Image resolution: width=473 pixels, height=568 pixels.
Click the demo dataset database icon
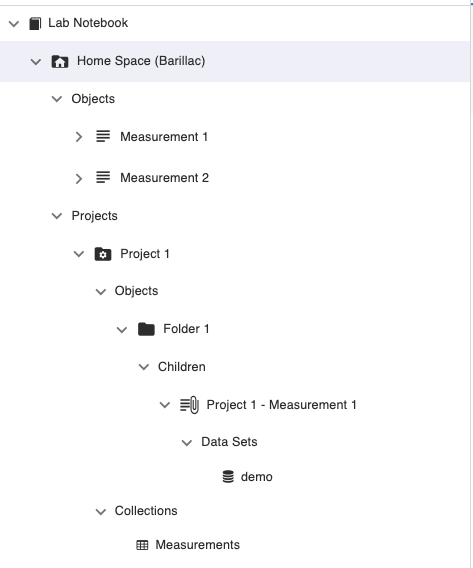[x=228, y=477]
